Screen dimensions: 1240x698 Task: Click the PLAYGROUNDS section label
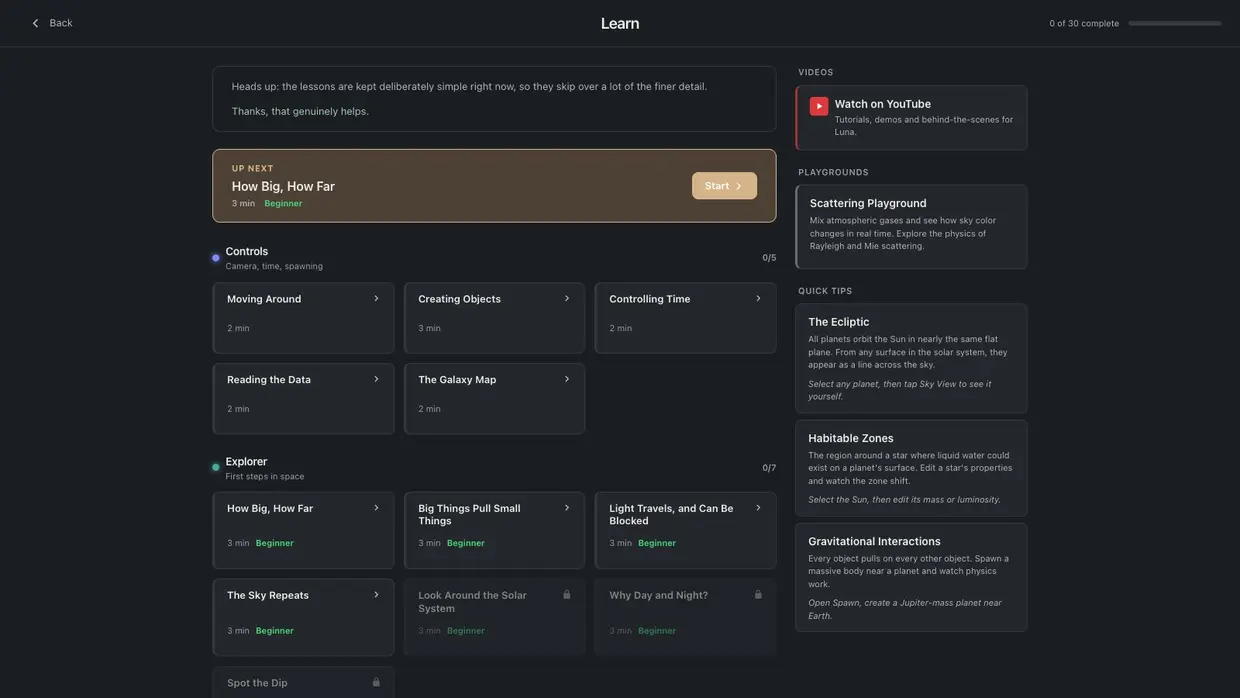coord(834,172)
